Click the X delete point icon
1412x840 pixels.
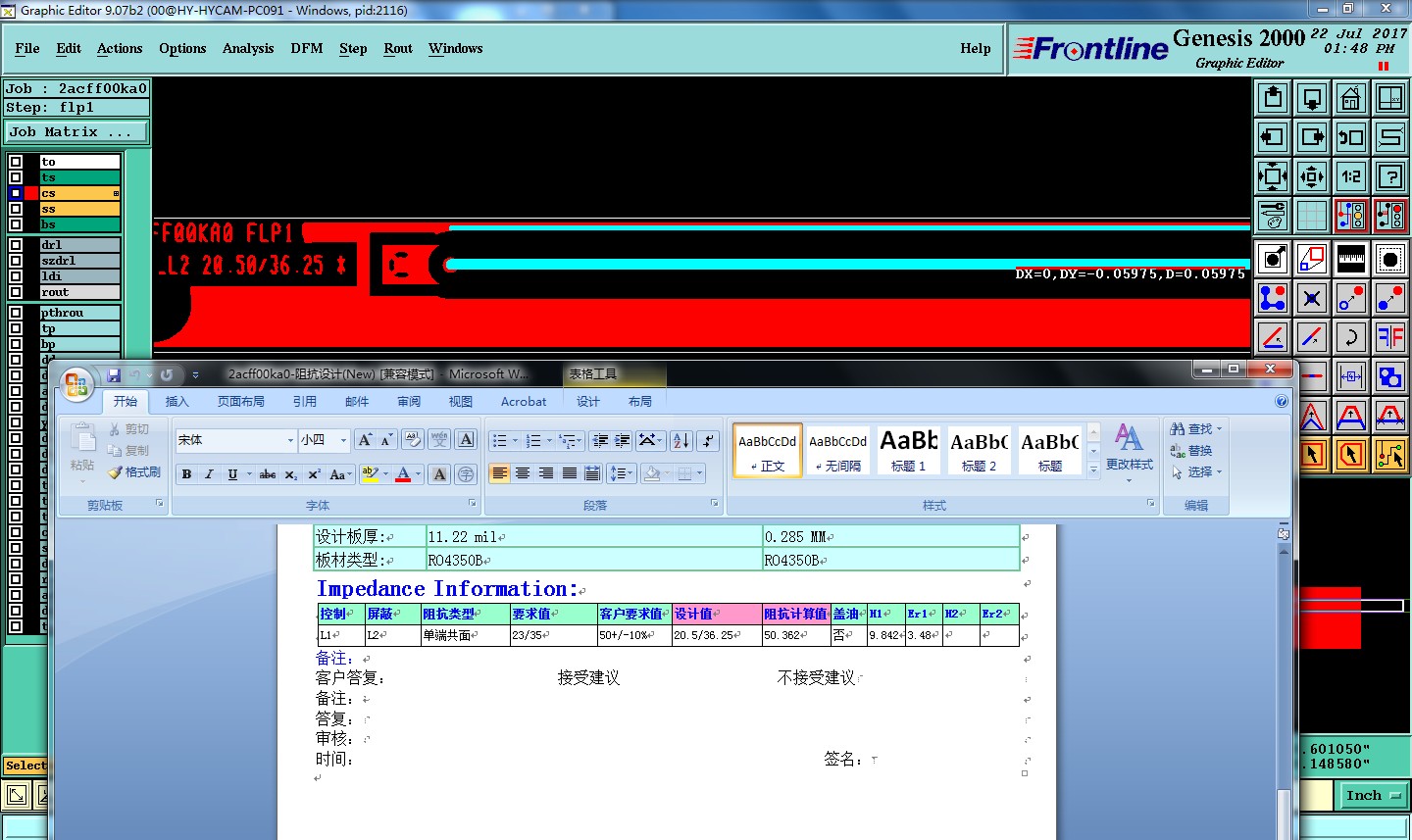point(1312,298)
